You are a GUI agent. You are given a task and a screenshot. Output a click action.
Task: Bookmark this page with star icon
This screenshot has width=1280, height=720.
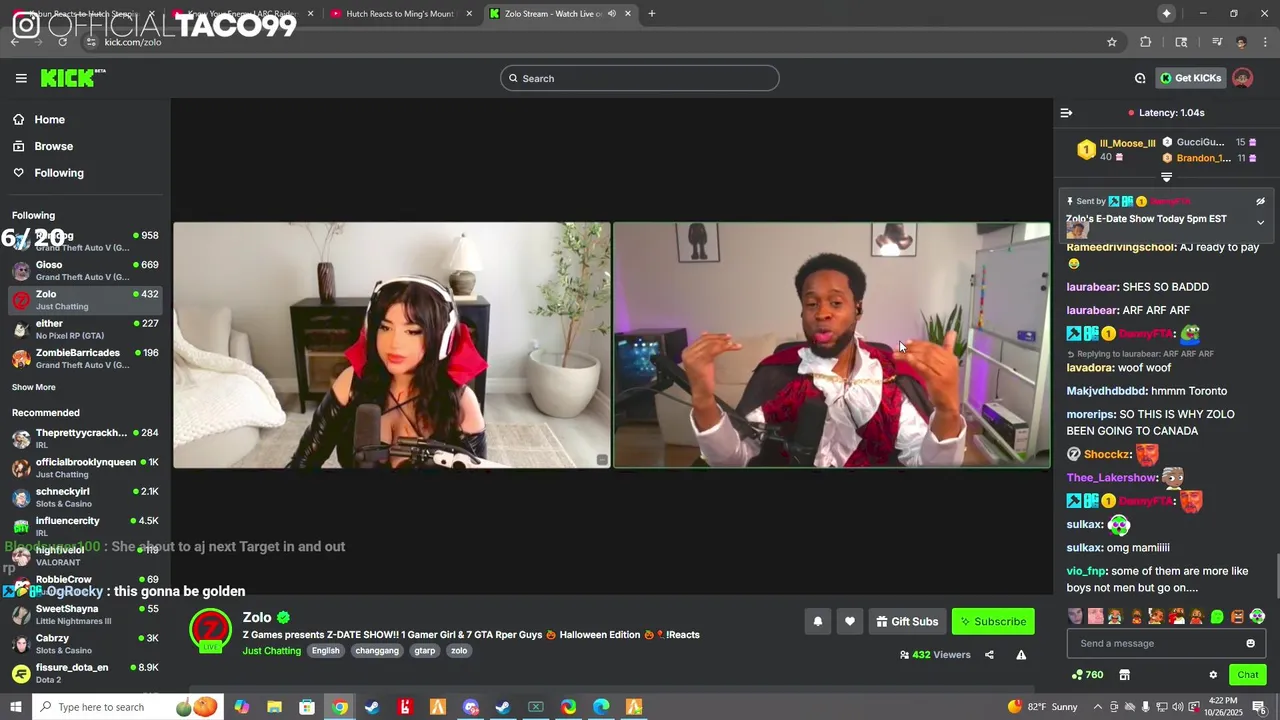[1111, 42]
